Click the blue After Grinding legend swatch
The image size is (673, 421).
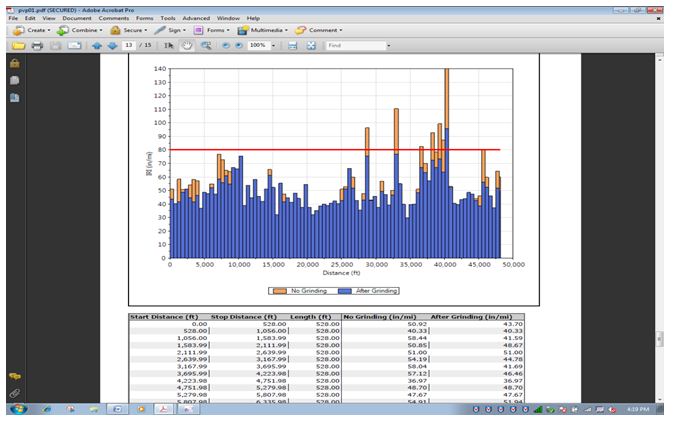pyautogui.click(x=345, y=291)
